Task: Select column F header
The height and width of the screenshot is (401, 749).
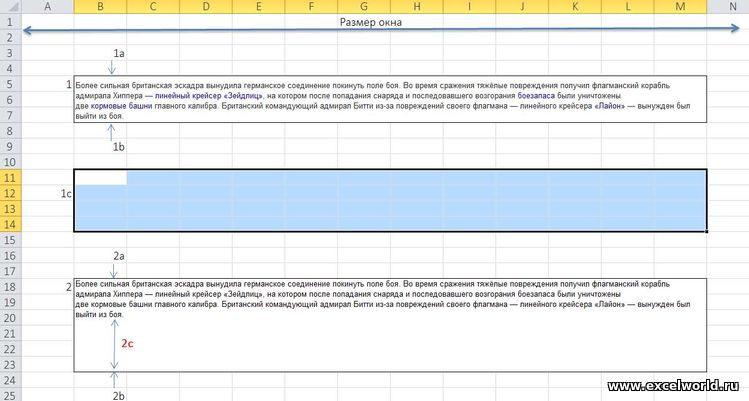Action: point(311,7)
